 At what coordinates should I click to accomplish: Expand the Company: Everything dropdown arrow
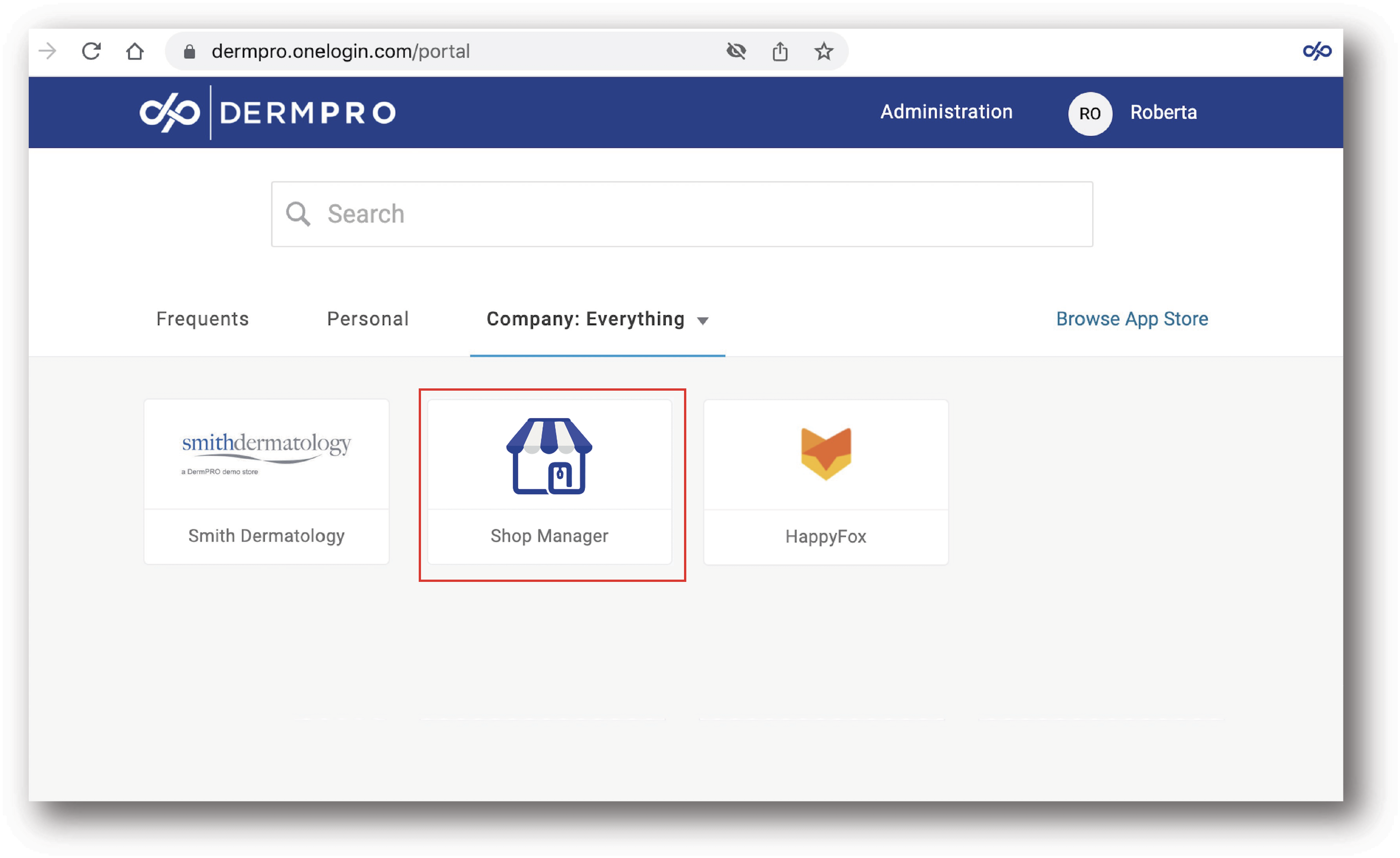[703, 321]
